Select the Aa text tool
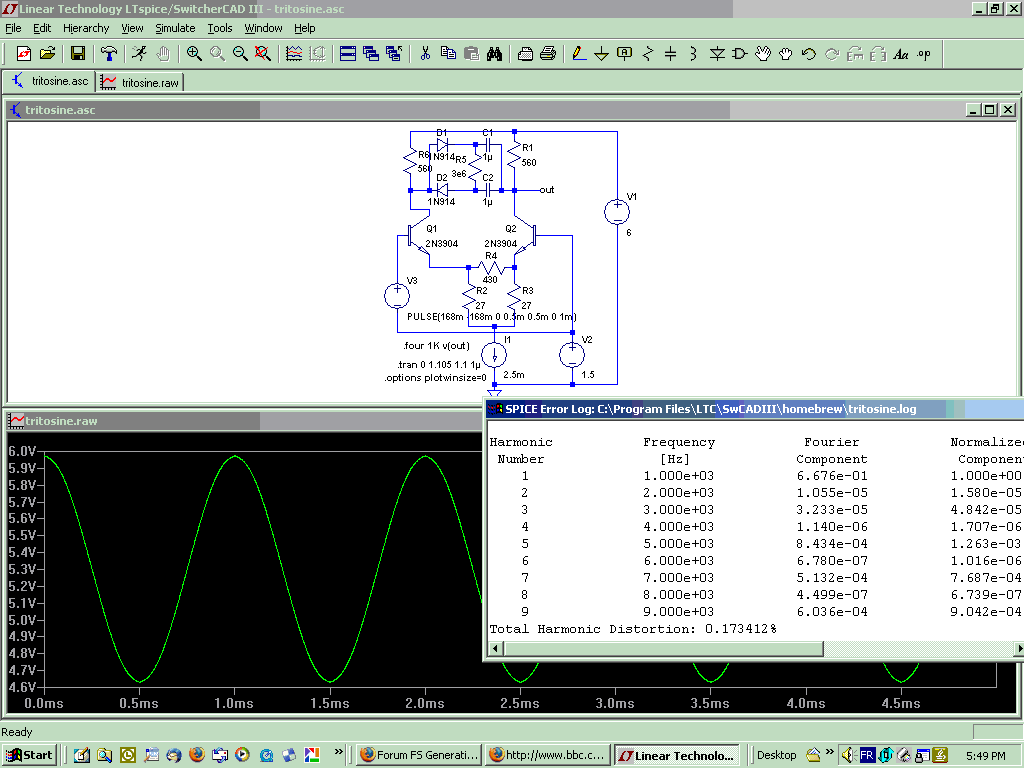 [x=901, y=54]
